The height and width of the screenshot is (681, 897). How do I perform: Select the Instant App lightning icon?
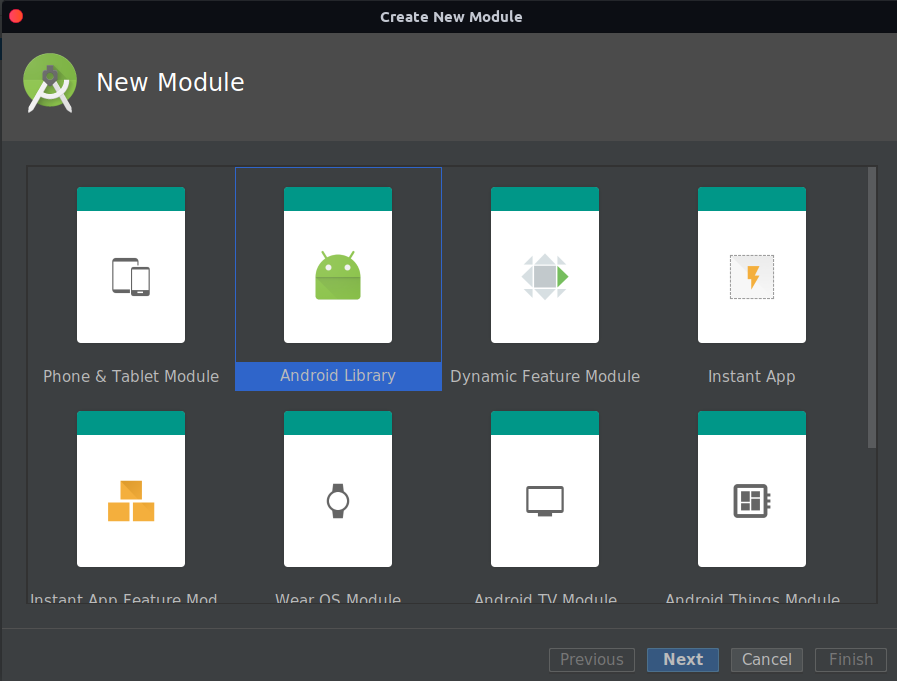coord(752,277)
